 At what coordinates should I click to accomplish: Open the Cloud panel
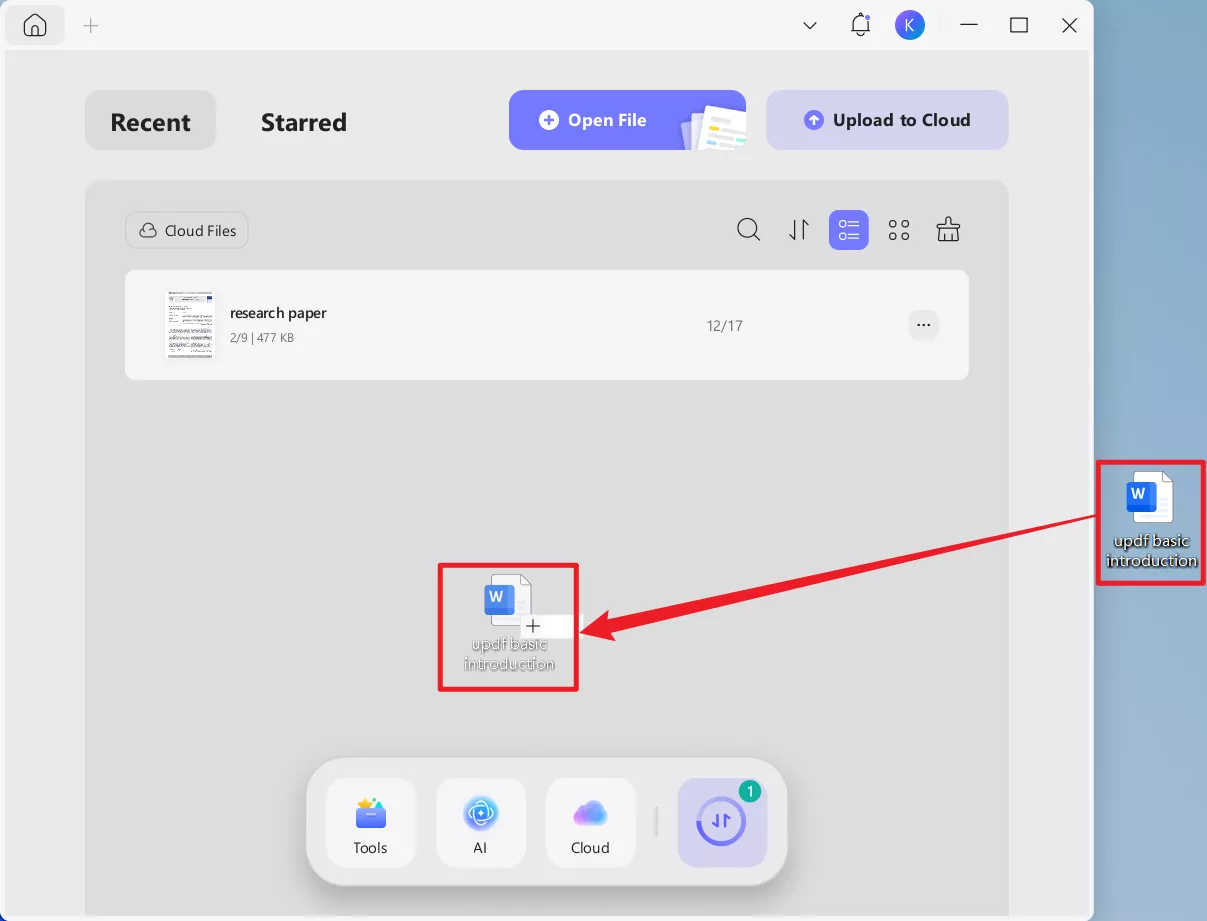coord(590,821)
